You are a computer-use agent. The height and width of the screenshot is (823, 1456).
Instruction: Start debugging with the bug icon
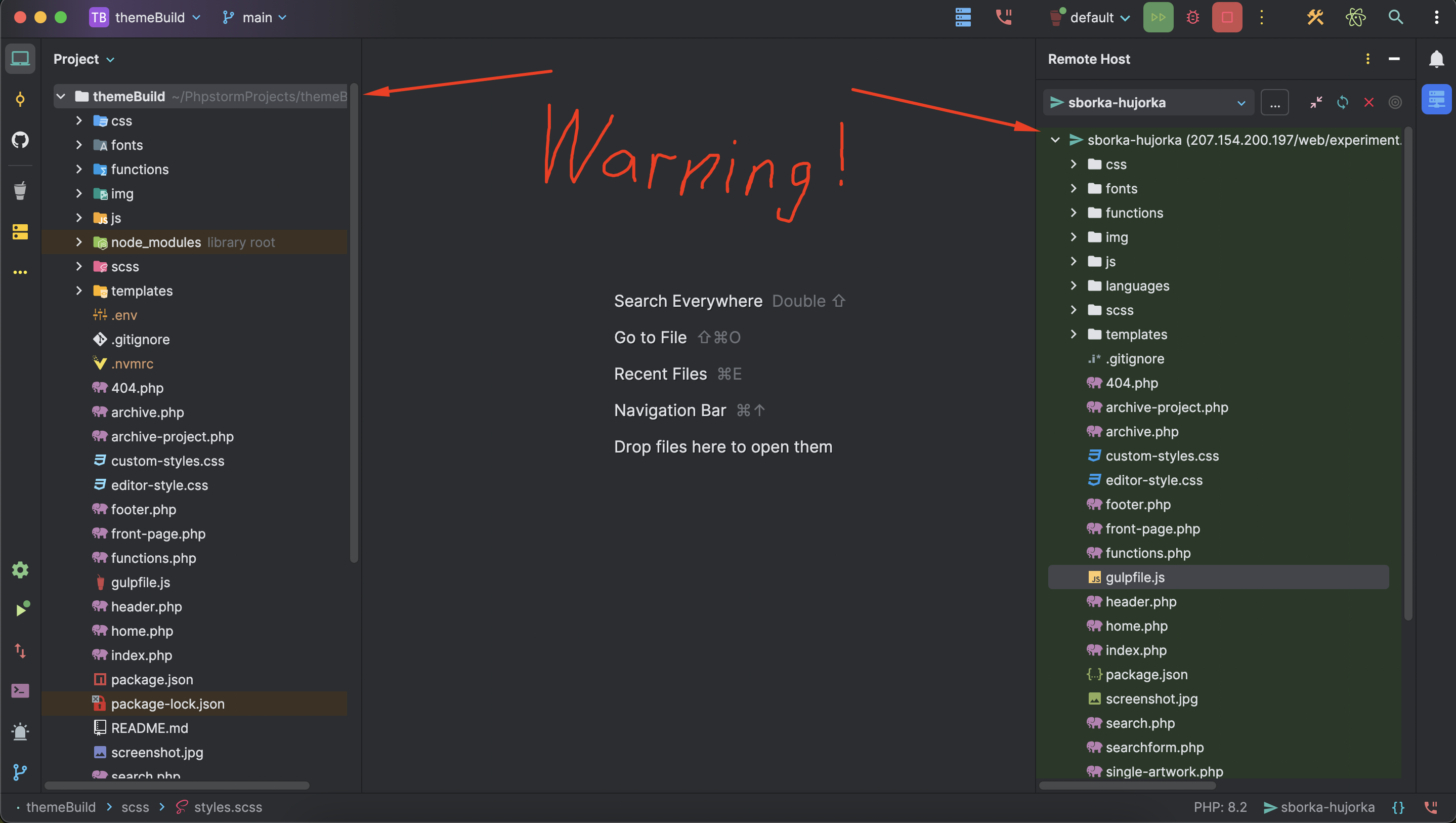(1192, 17)
